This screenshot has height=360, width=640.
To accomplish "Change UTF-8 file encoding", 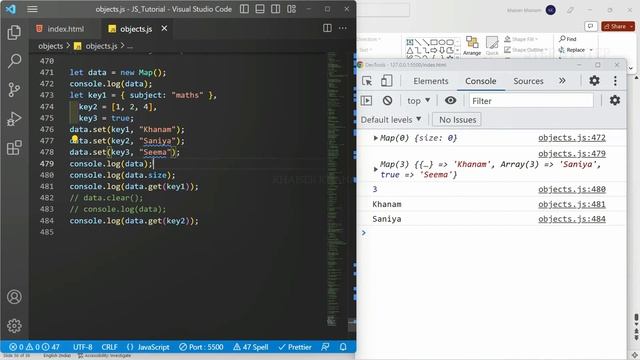I will pyautogui.click(x=82, y=347).
